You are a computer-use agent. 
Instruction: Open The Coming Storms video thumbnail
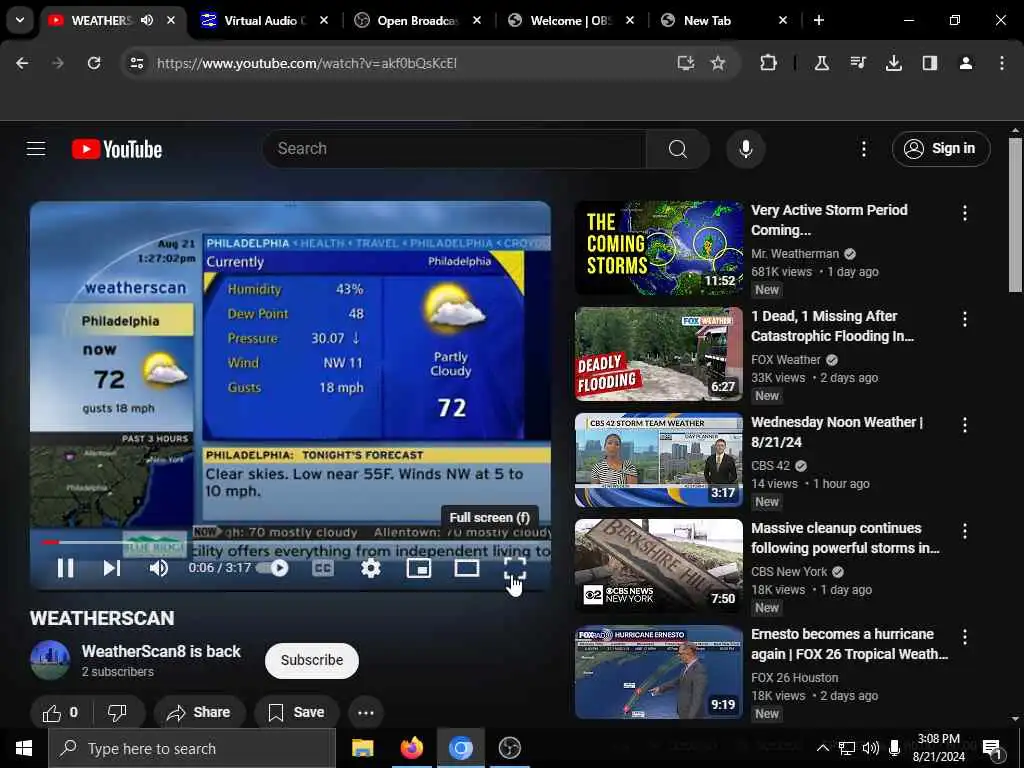pyautogui.click(x=659, y=248)
